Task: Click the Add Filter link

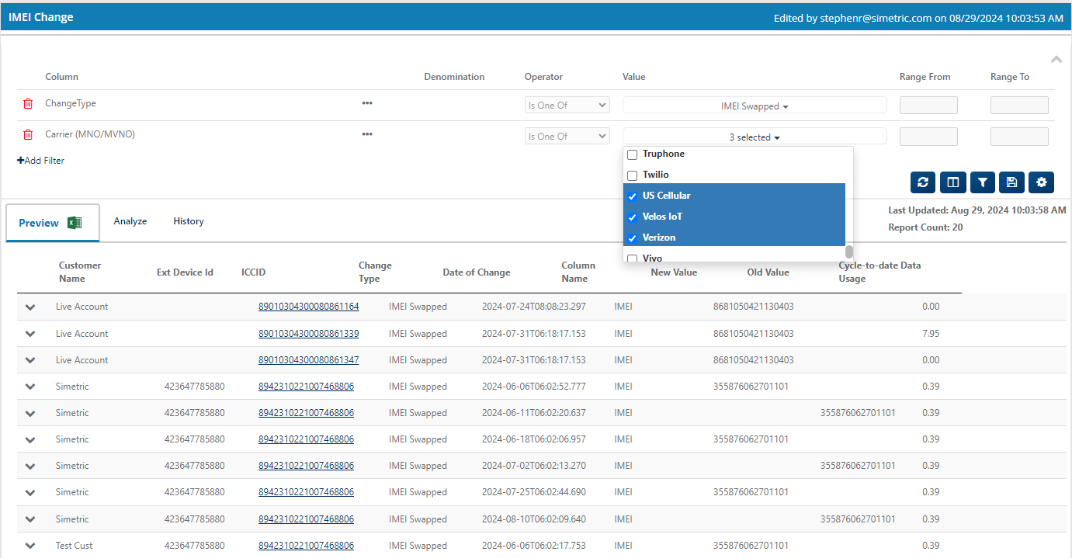Action: tap(40, 161)
